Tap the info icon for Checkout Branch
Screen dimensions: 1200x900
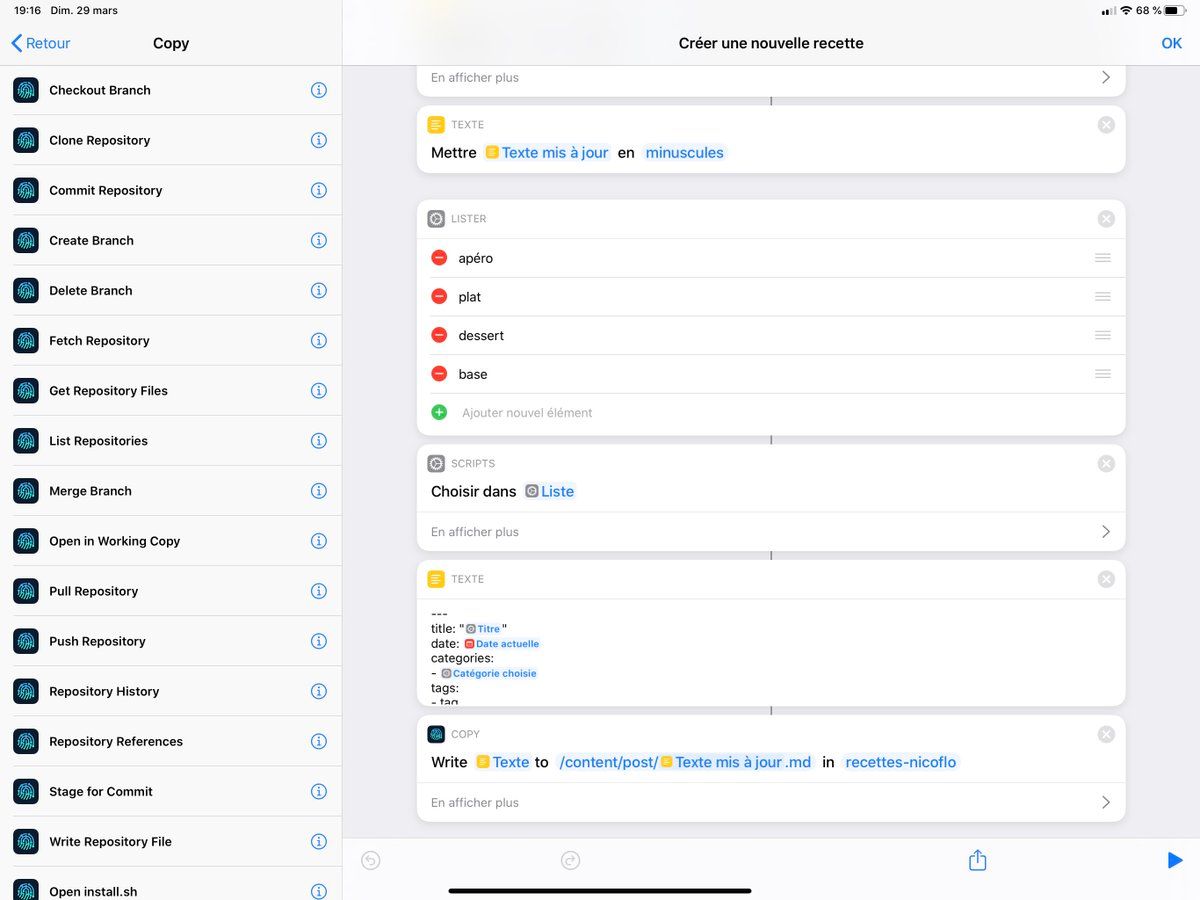[x=319, y=90]
